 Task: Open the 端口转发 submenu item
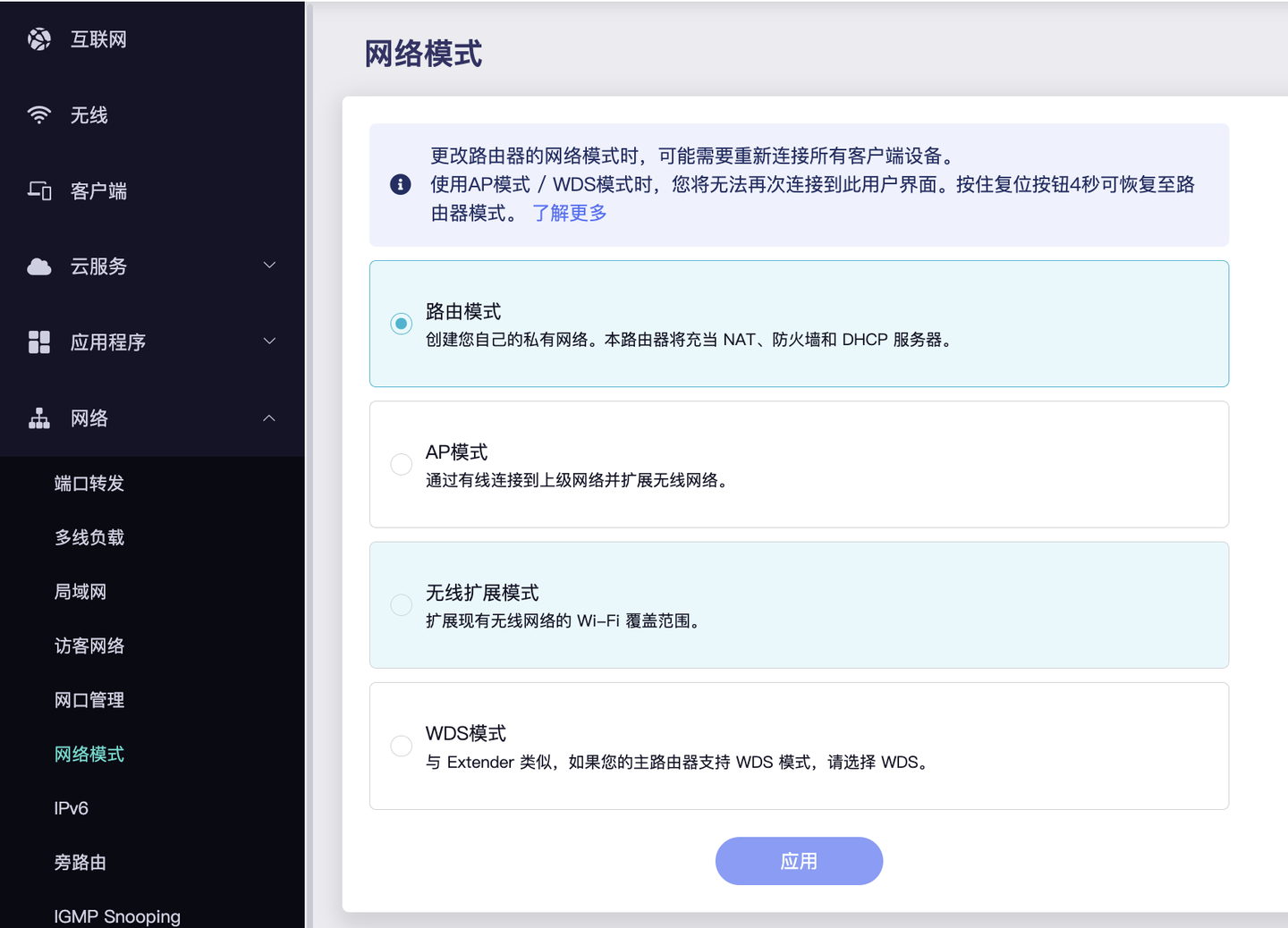(x=89, y=484)
